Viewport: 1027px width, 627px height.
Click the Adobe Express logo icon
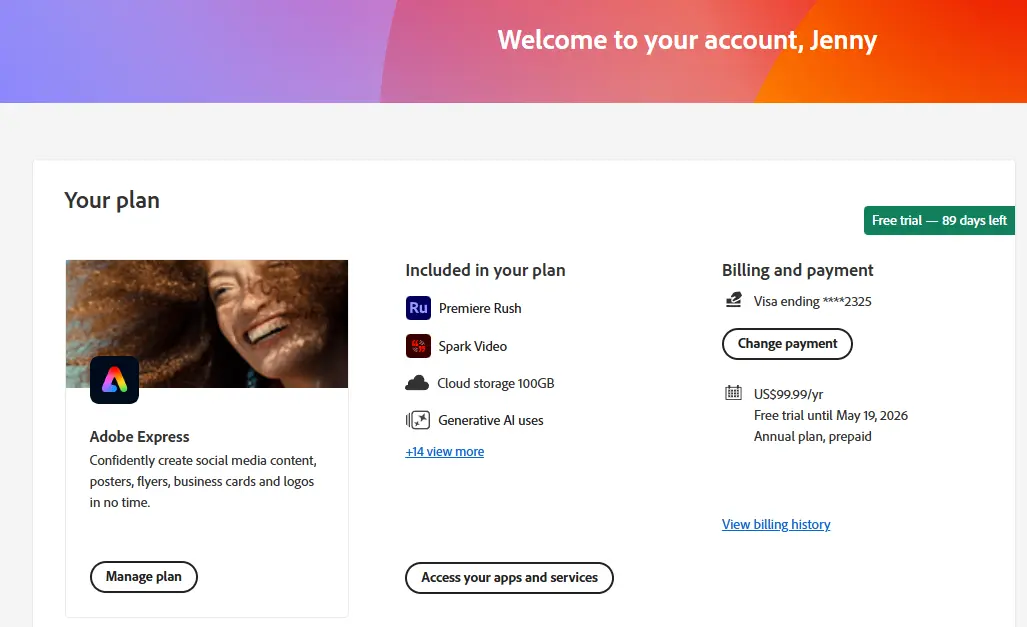pos(114,380)
